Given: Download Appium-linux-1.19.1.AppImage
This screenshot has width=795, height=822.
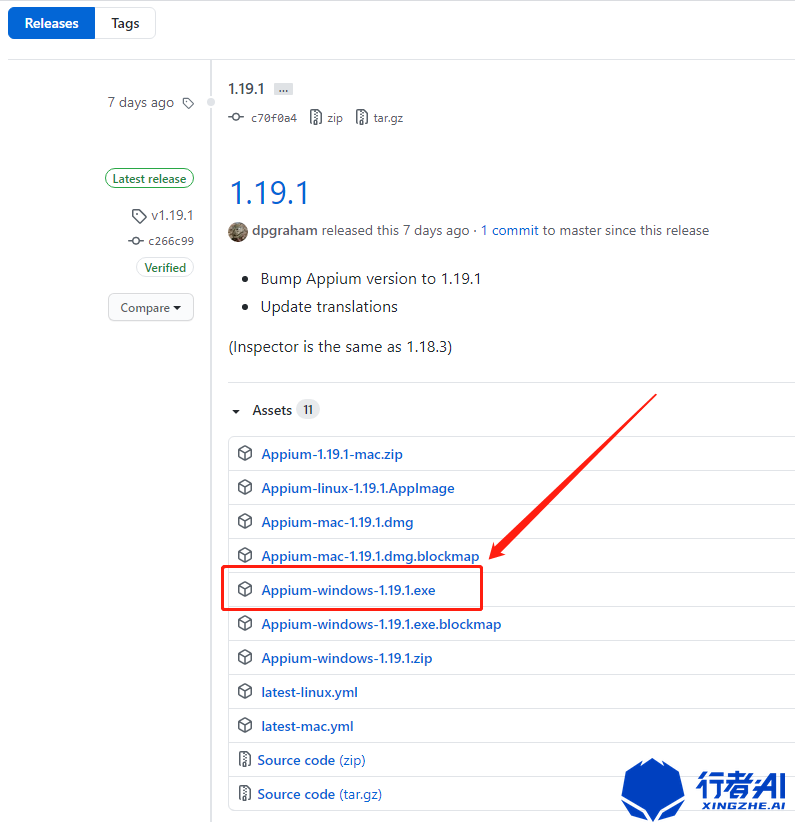Looking at the screenshot, I should click(358, 488).
